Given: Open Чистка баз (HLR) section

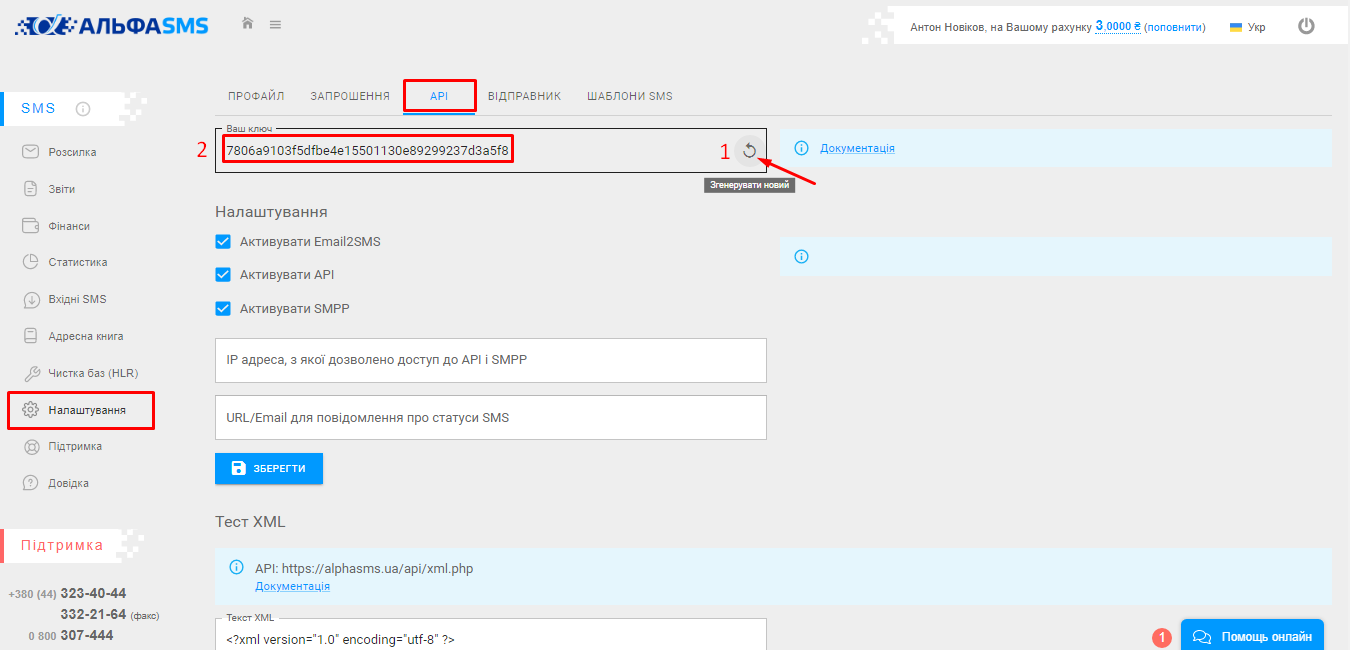Looking at the screenshot, I should (x=93, y=373).
